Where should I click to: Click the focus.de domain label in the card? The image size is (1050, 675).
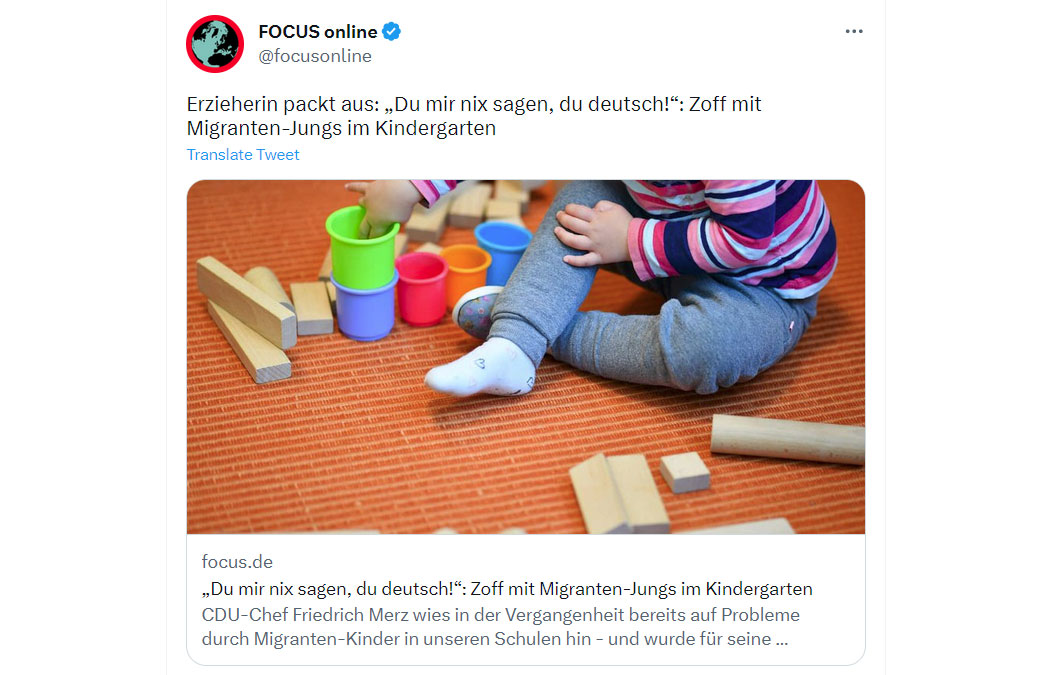237,562
